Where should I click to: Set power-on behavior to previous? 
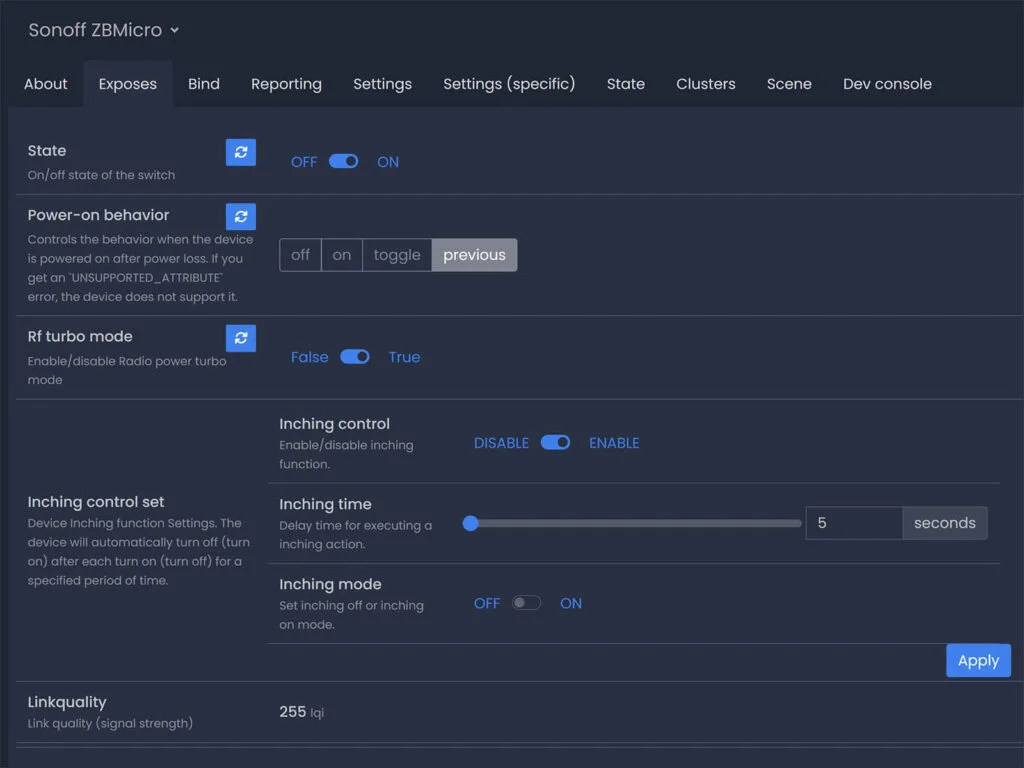(474, 255)
